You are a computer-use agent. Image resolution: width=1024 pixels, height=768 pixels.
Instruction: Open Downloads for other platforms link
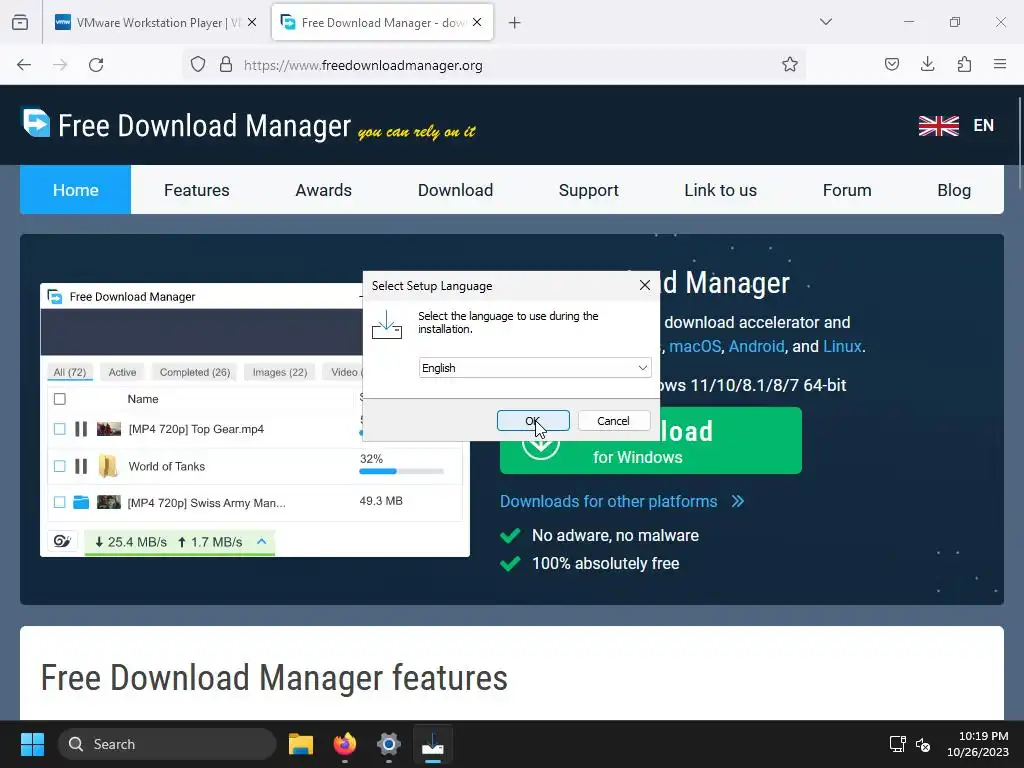point(608,501)
